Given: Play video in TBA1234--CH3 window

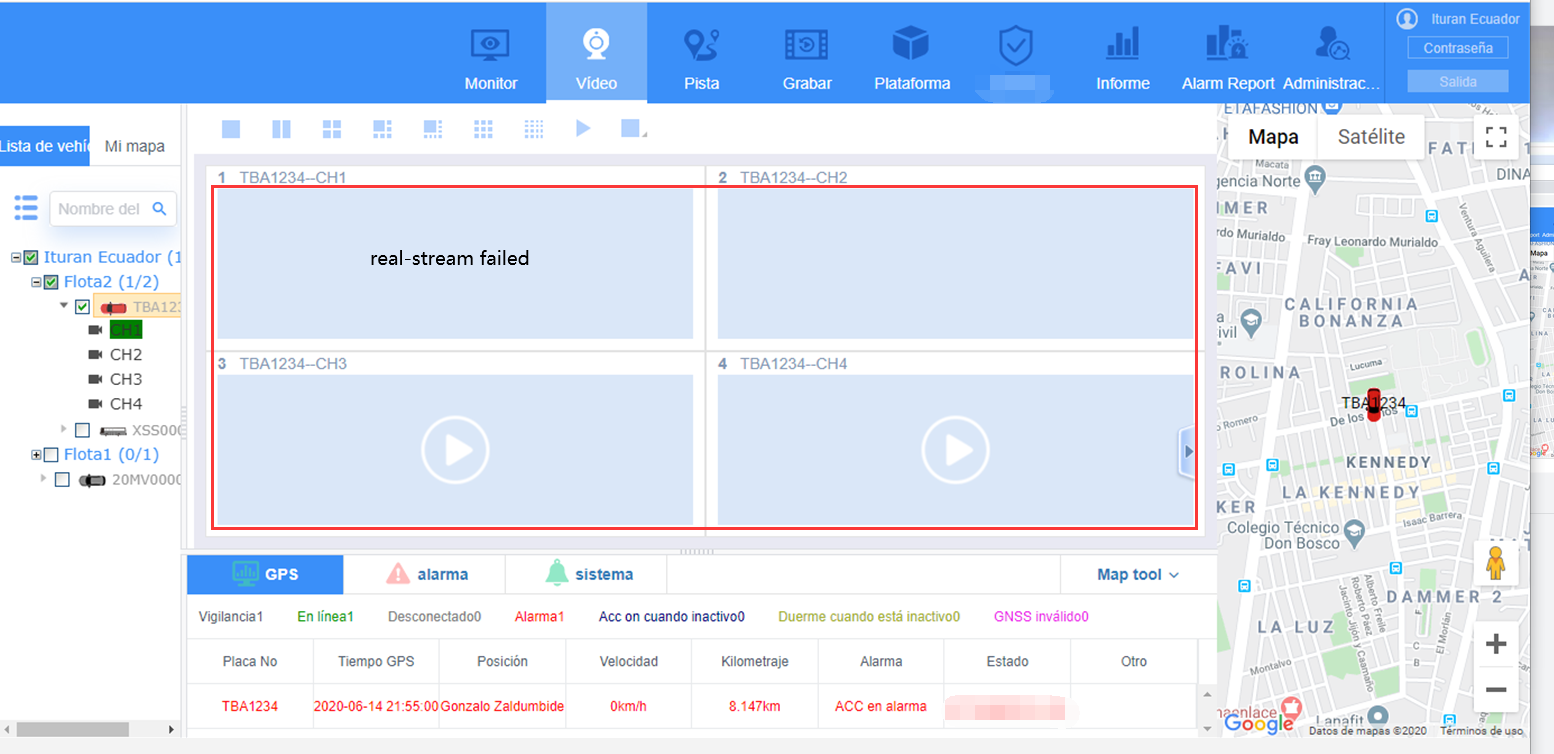Looking at the screenshot, I should point(455,451).
